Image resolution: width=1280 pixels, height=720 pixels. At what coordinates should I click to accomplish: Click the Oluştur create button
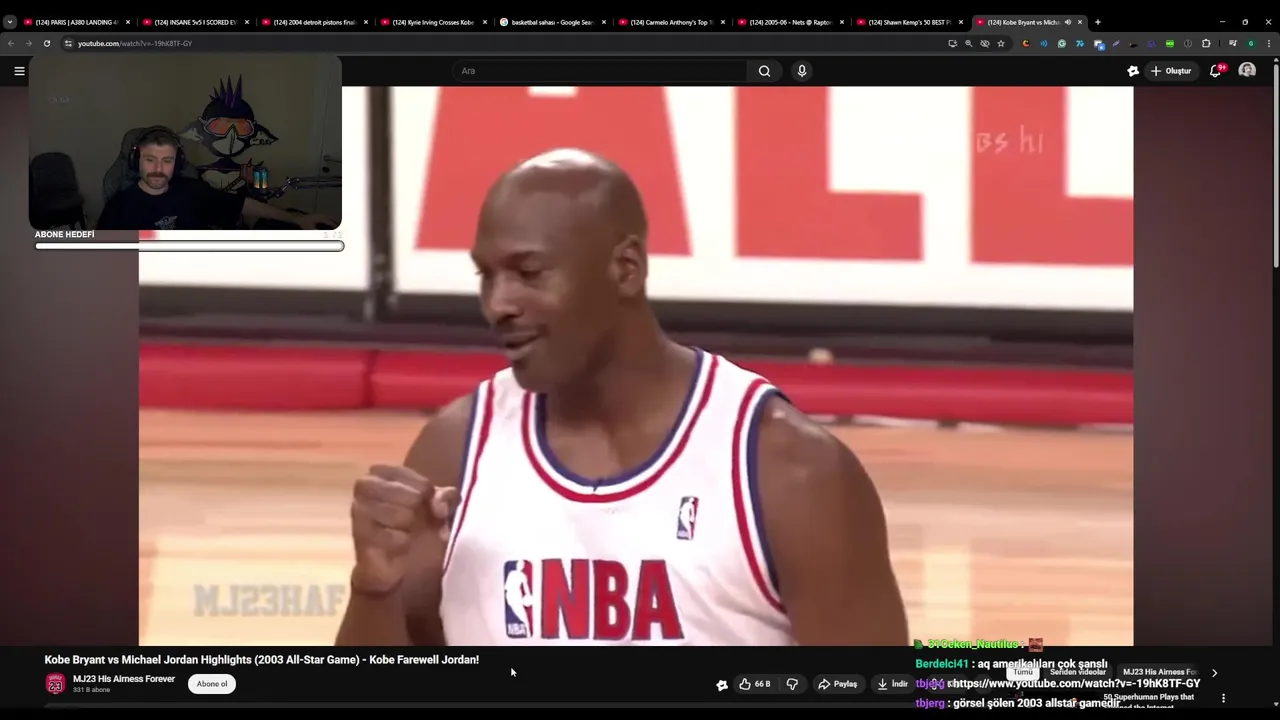(1171, 71)
